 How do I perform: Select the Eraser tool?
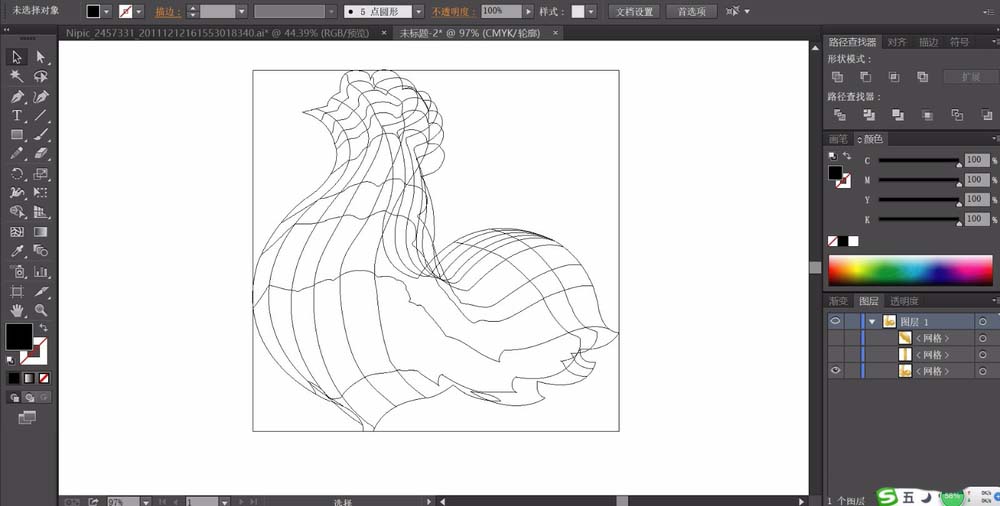41,154
